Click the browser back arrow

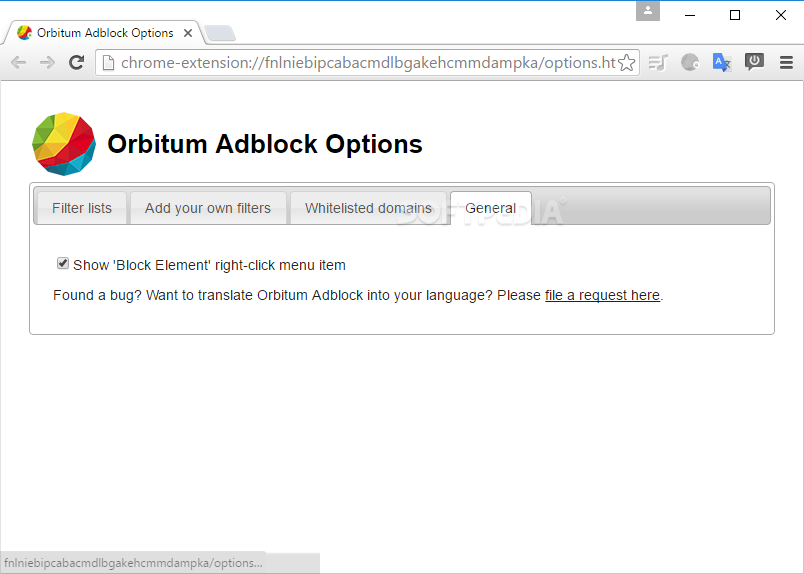pyautogui.click(x=18, y=63)
